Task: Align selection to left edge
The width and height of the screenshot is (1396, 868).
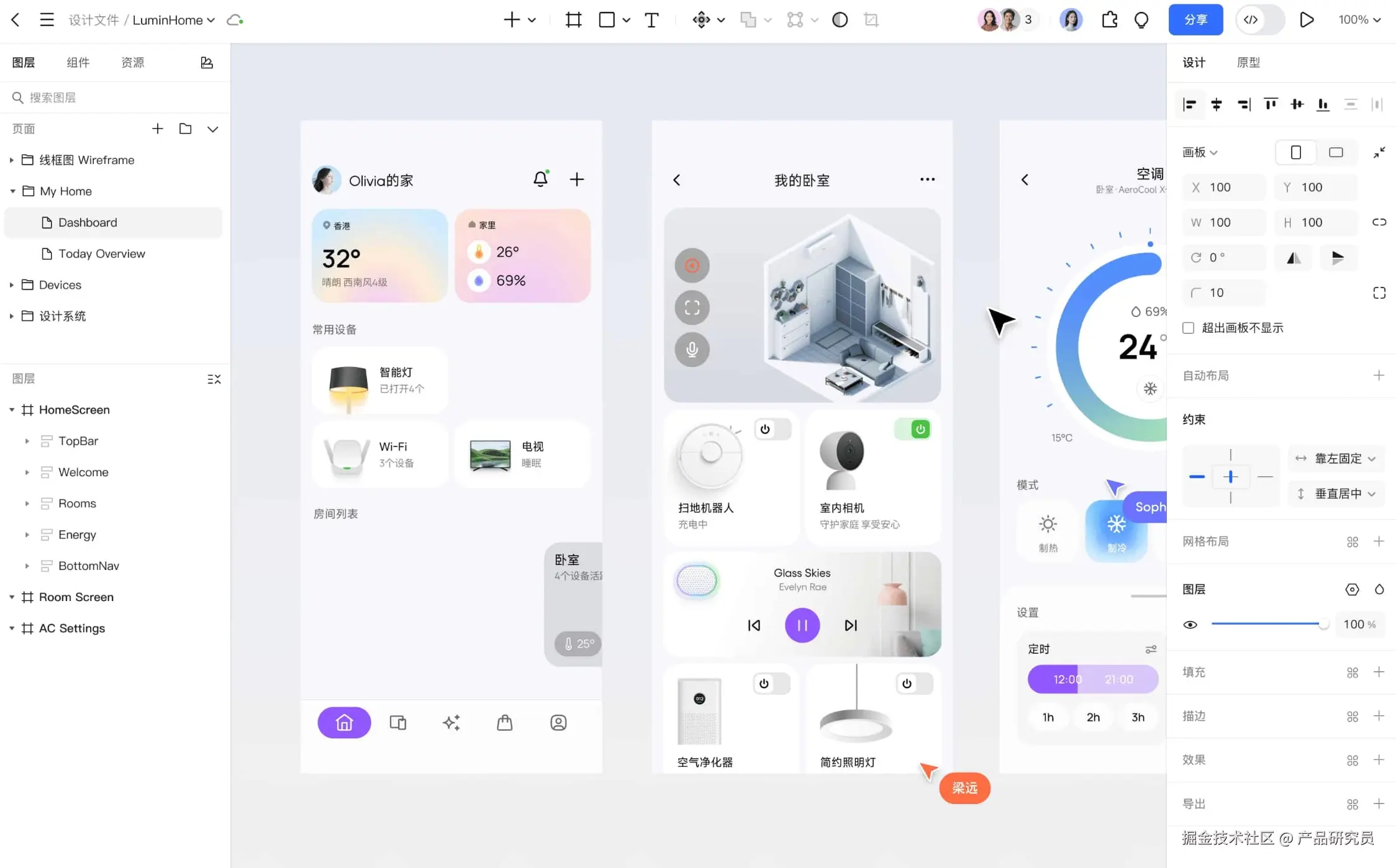Action: (x=1189, y=104)
